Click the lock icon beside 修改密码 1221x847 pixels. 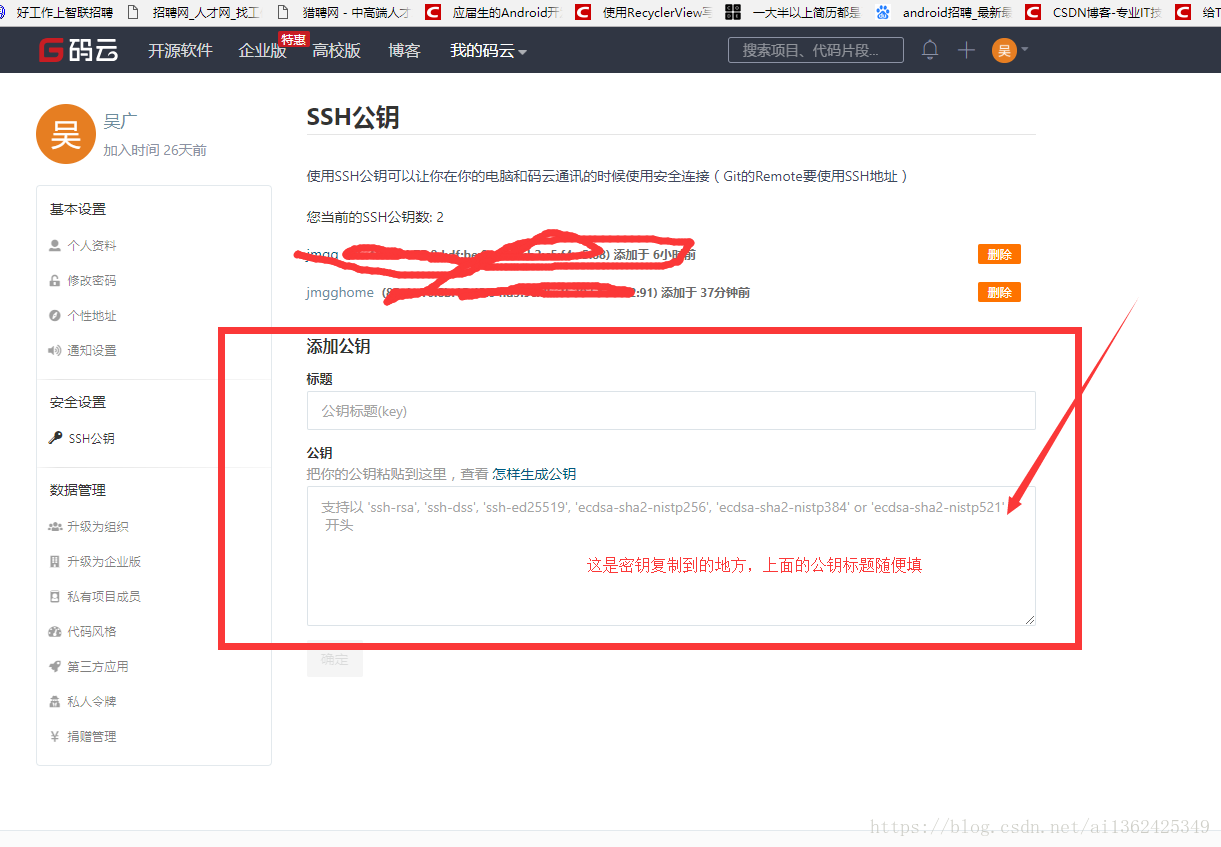pos(54,281)
